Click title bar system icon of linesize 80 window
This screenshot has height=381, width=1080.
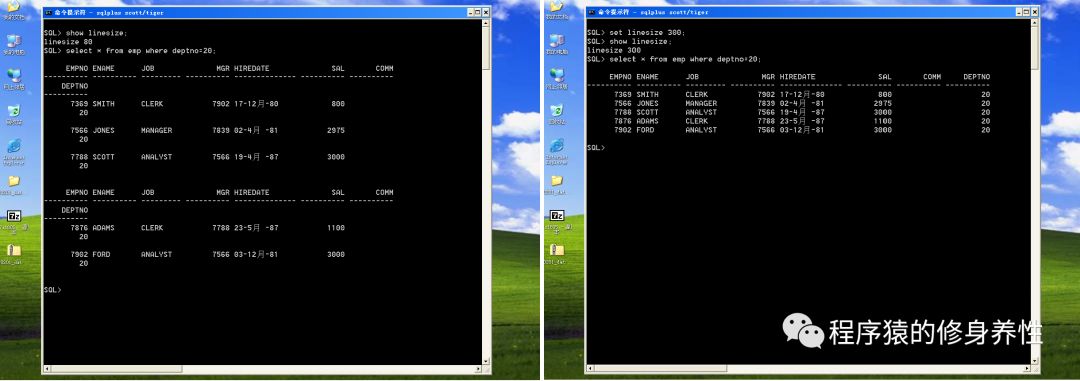(49, 12)
